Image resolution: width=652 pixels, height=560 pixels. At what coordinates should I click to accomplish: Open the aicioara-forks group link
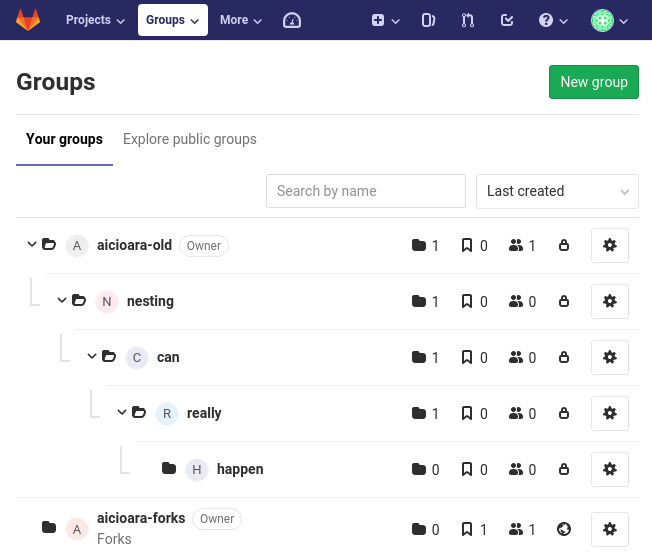click(x=141, y=518)
